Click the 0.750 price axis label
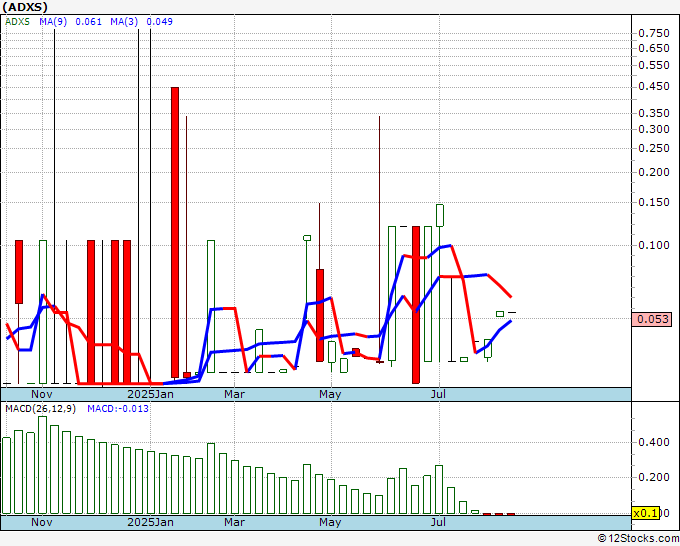 click(653, 32)
